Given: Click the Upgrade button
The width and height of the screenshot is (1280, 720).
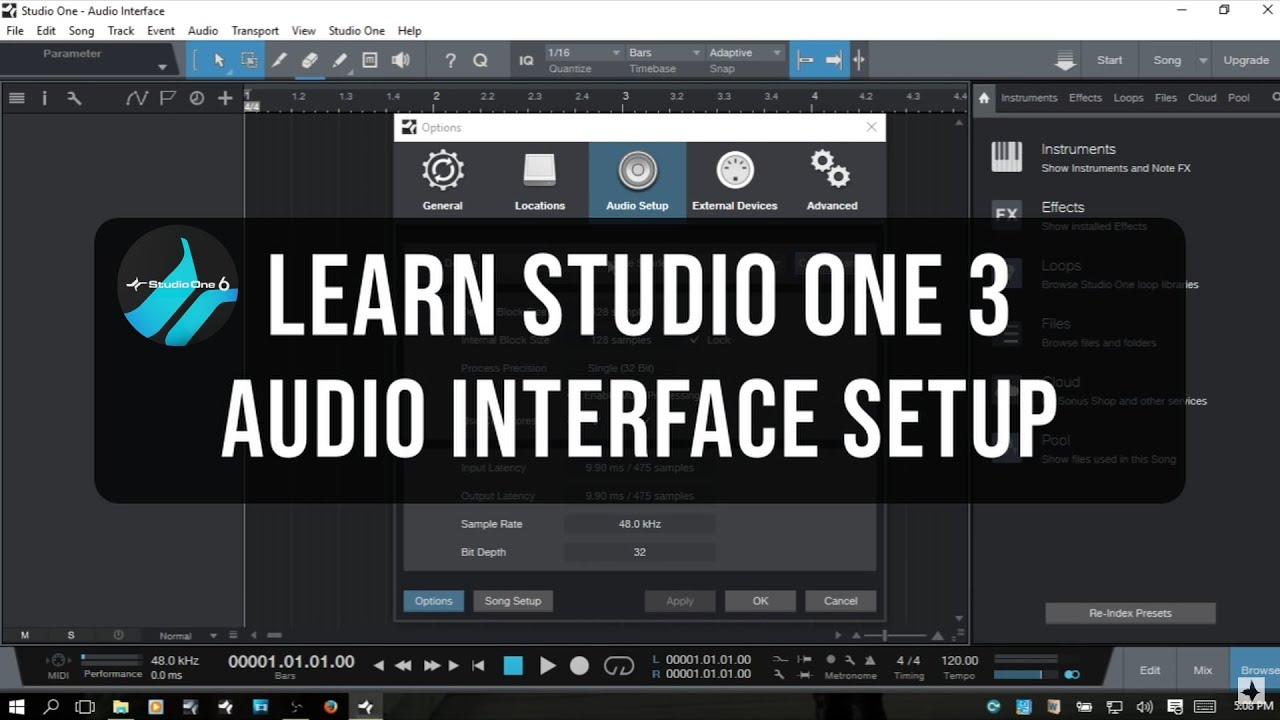Looking at the screenshot, I should coord(1246,60).
